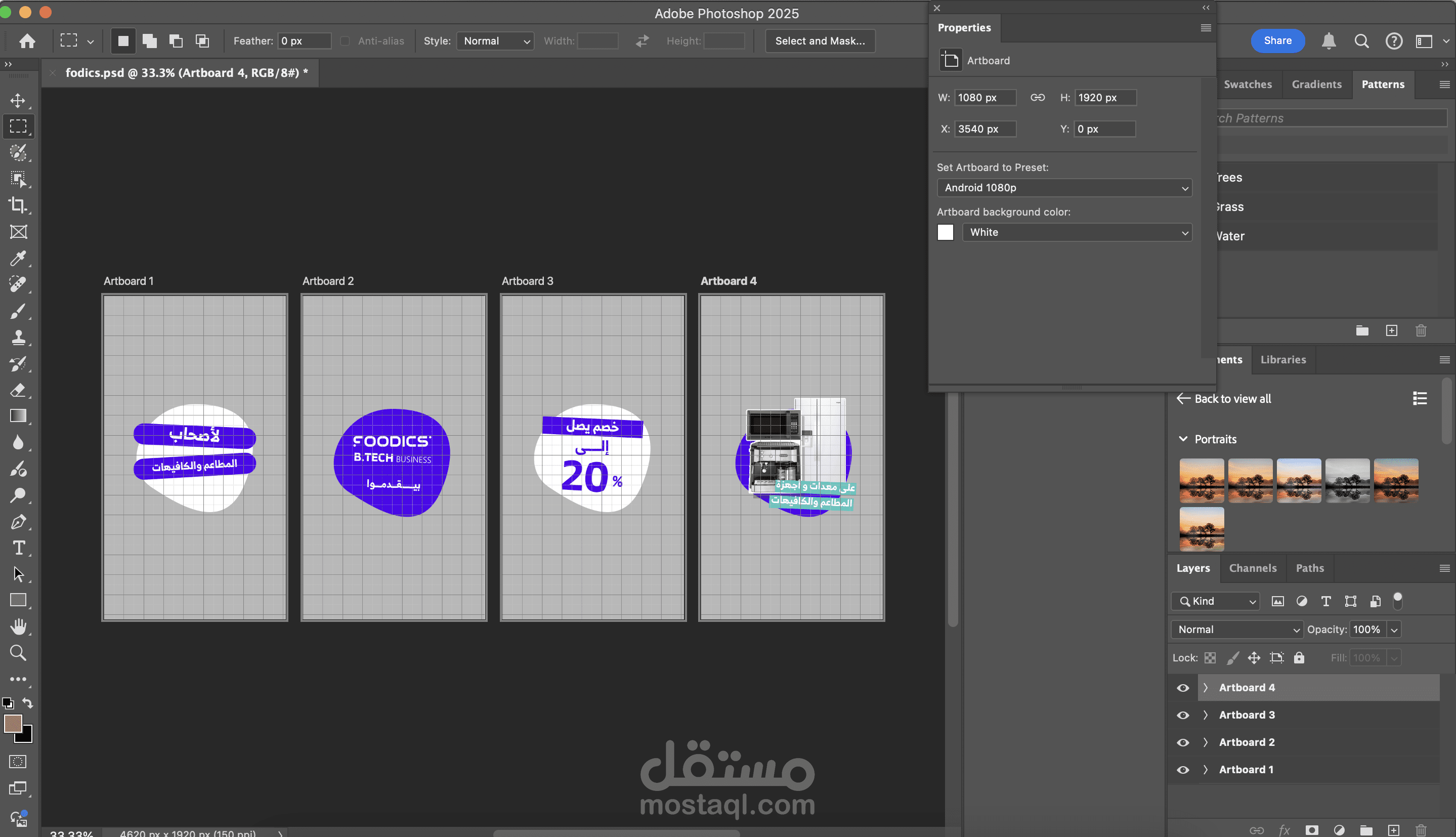
Task: Select the Horizontal Type tool
Action: [18, 548]
